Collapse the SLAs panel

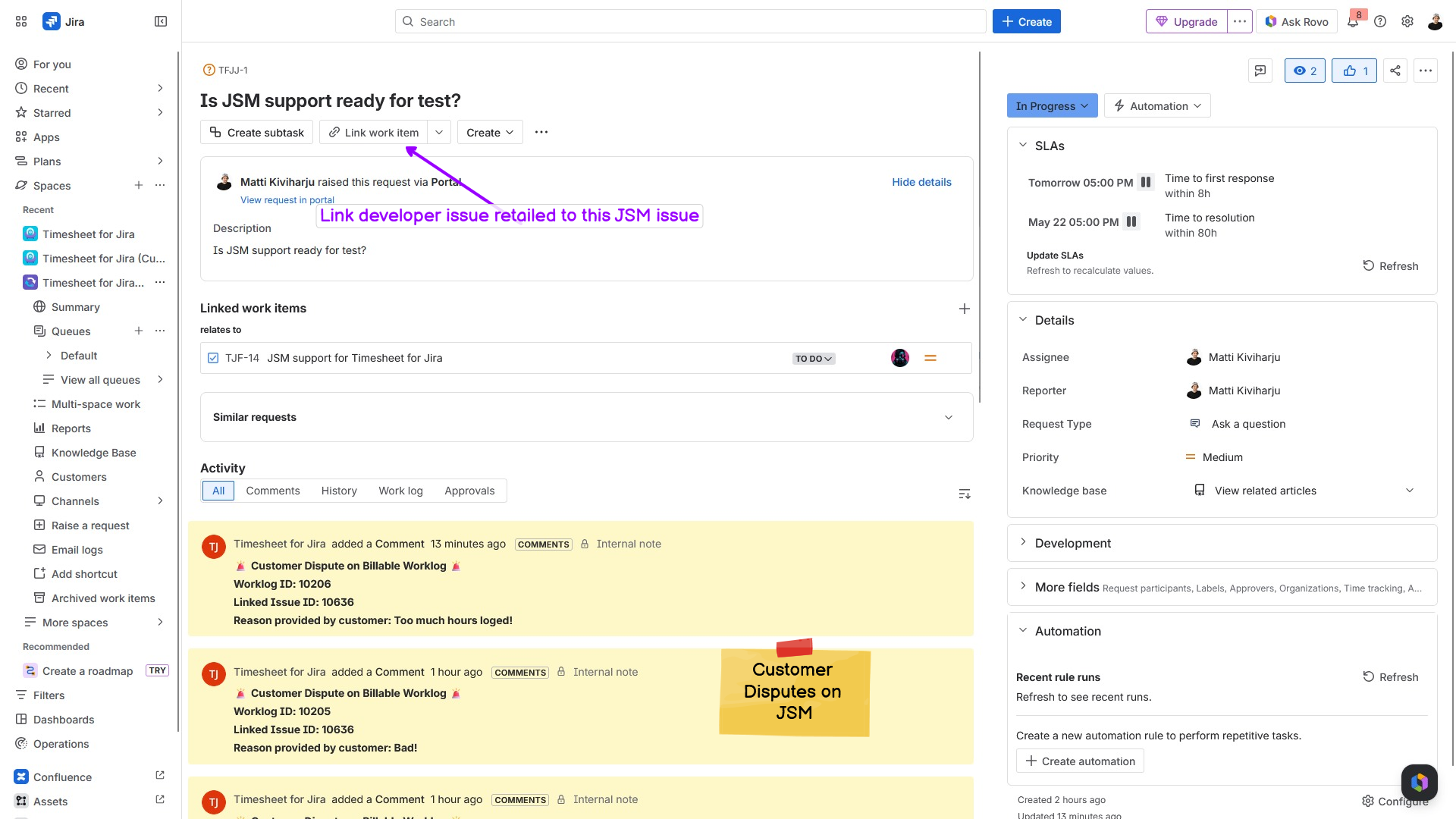(1023, 145)
